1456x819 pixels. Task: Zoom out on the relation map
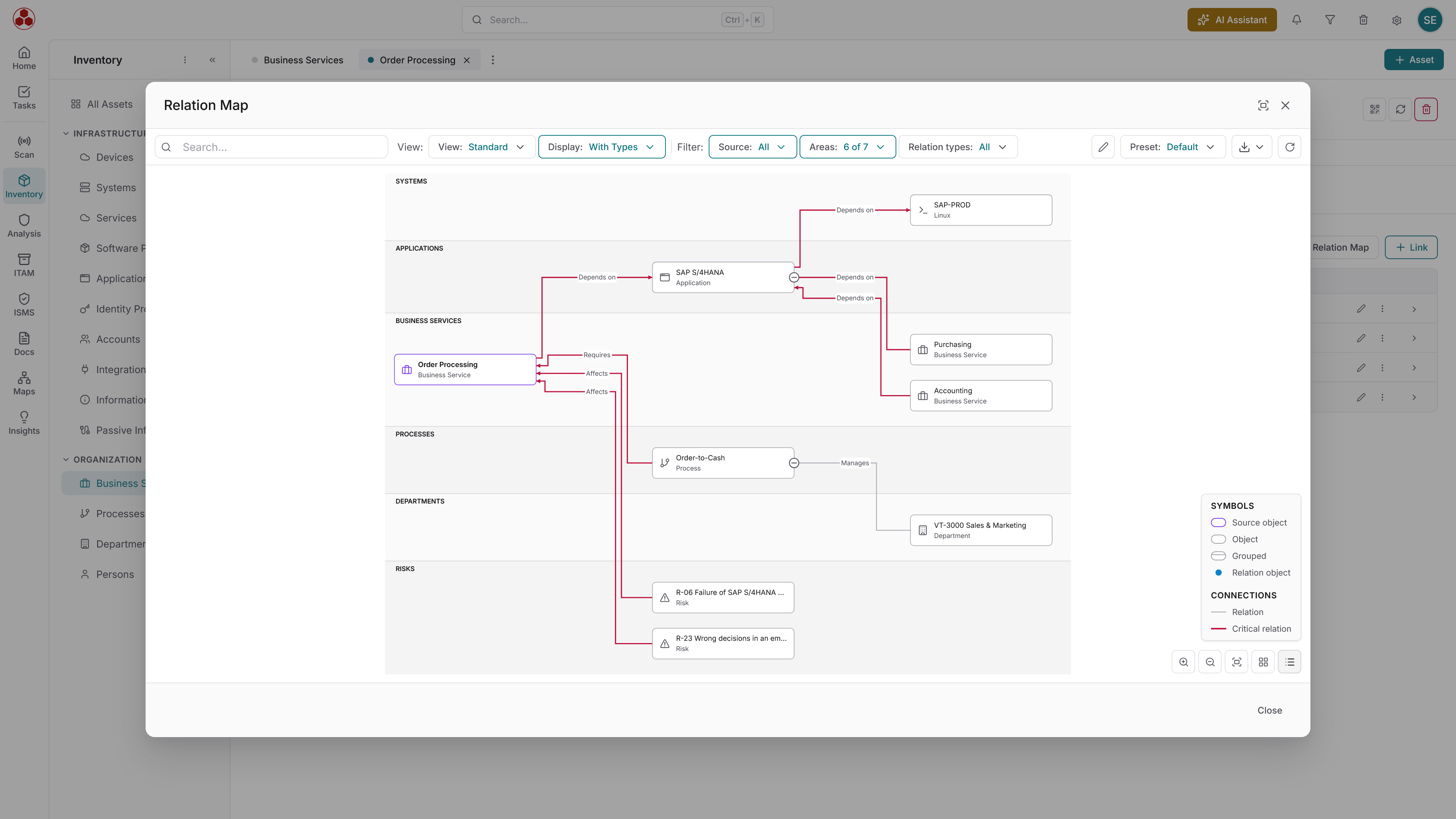pyautogui.click(x=1210, y=662)
